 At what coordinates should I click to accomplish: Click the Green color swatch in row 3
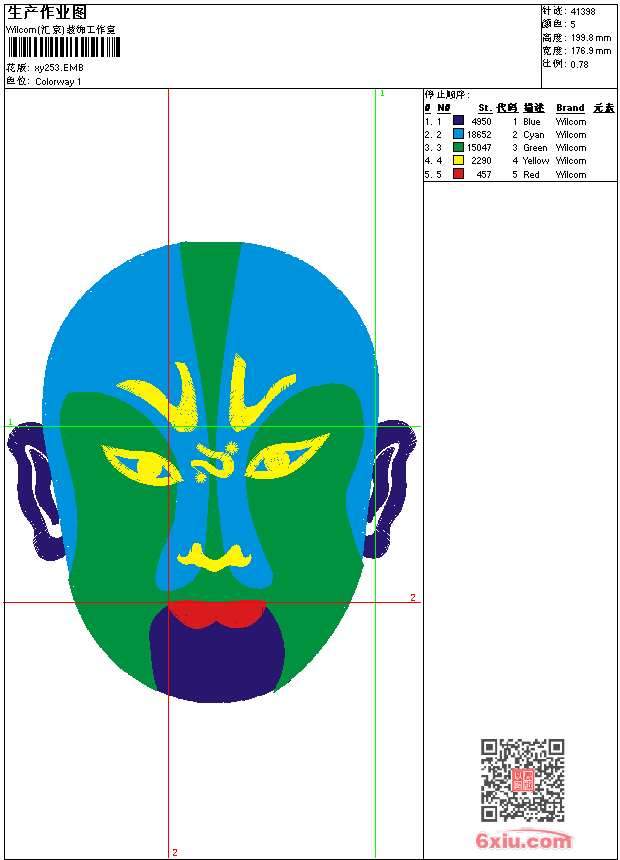(458, 147)
